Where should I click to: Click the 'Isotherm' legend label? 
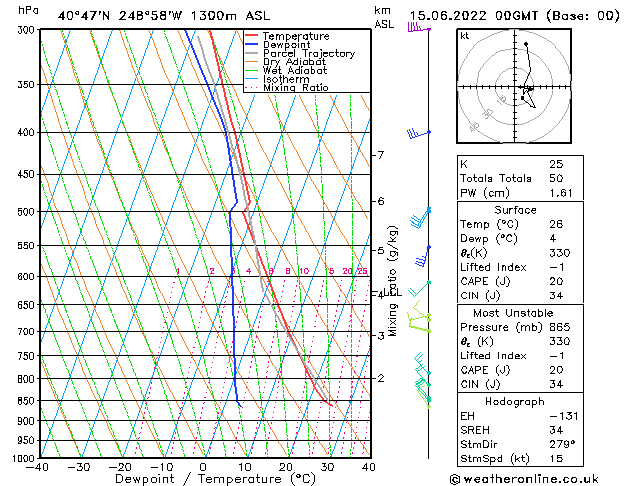coord(286,79)
